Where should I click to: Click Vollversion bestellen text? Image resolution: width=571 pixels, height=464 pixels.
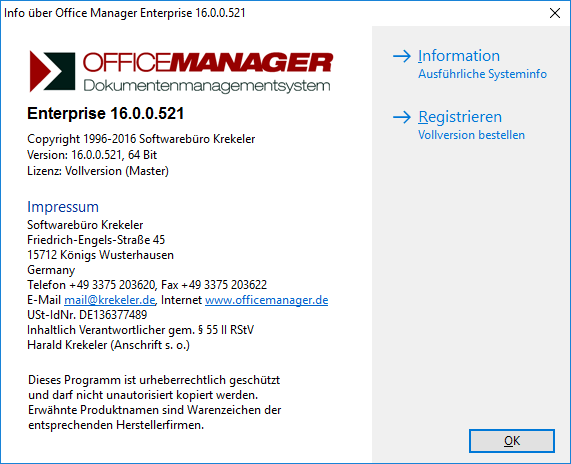point(471,135)
